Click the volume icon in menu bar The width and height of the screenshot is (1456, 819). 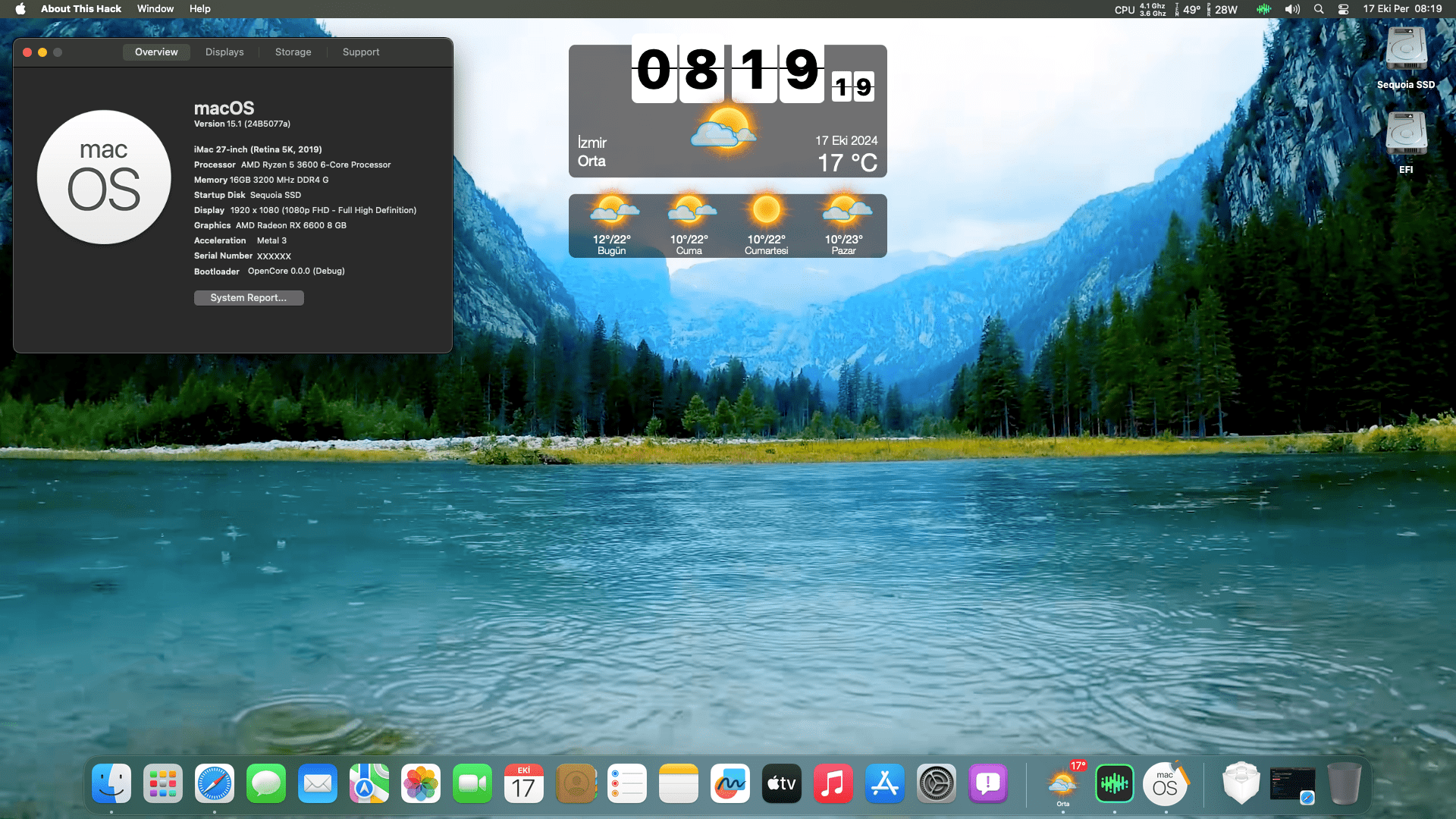(1292, 9)
